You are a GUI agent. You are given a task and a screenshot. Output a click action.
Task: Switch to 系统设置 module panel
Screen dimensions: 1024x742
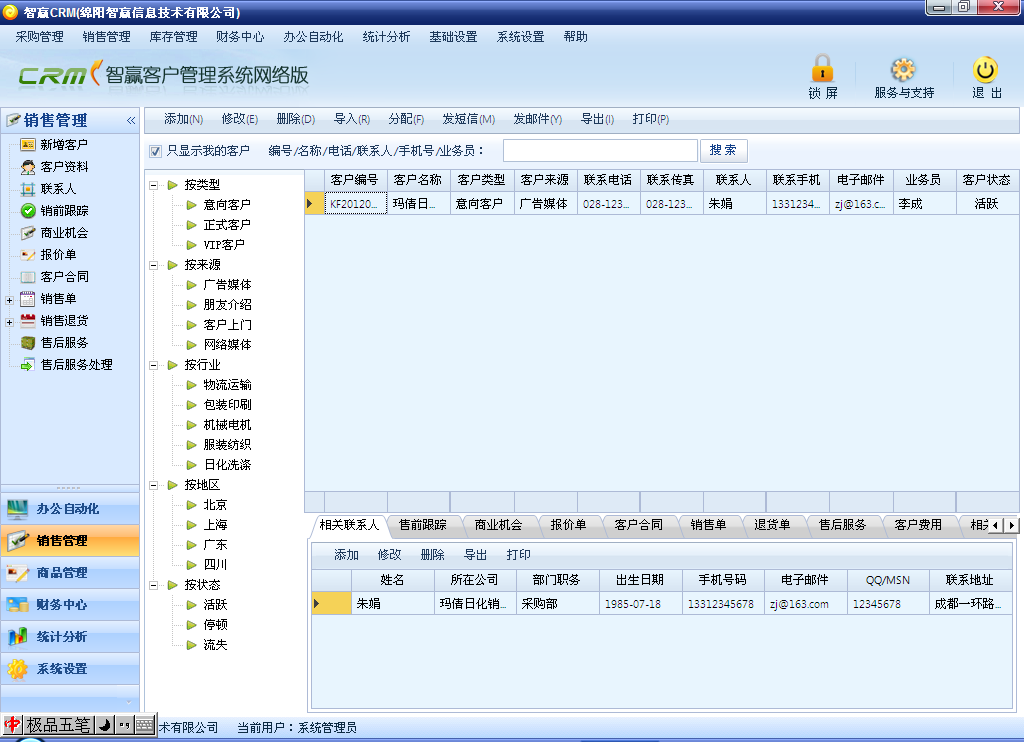click(x=70, y=669)
